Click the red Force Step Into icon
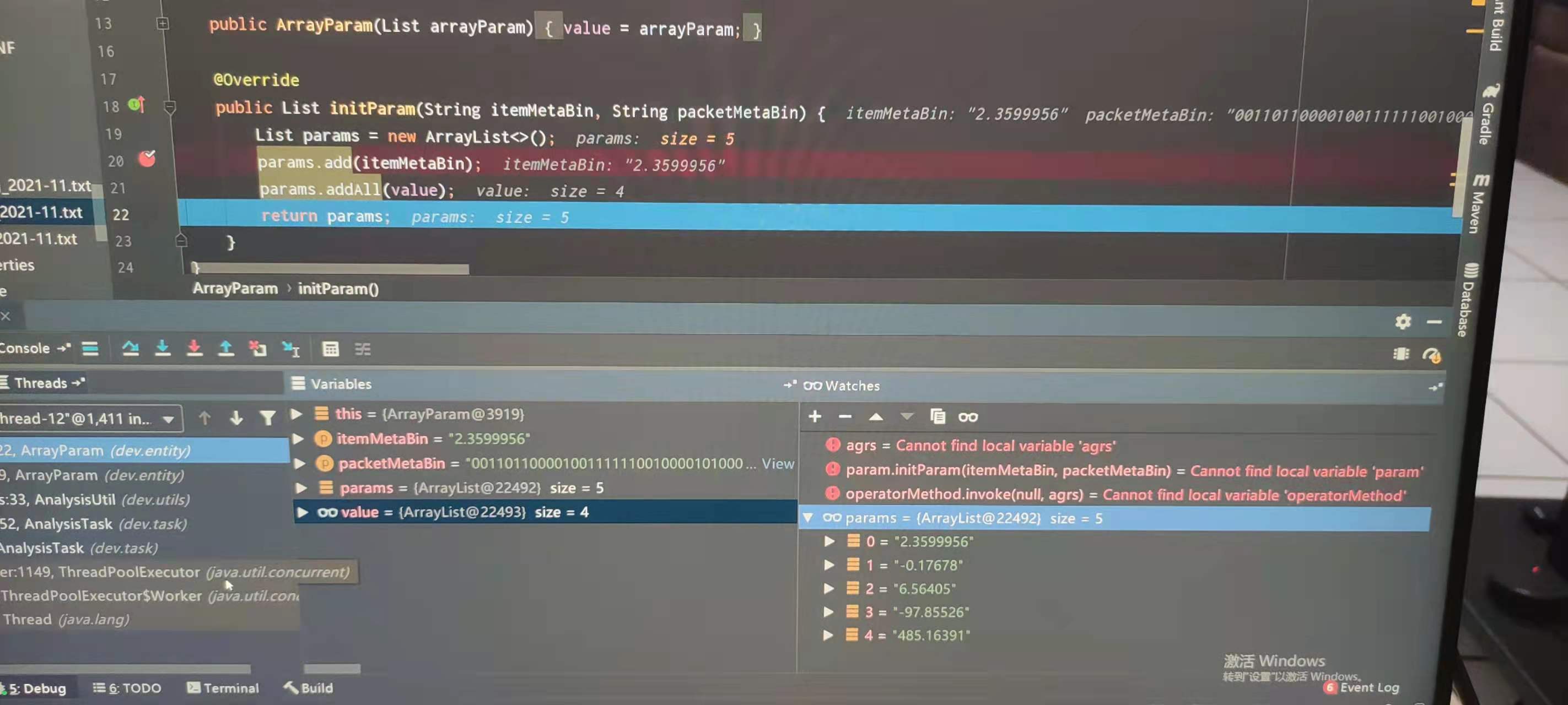Image resolution: width=1568 pixels, height=705 pixels. tap(194, 348)
